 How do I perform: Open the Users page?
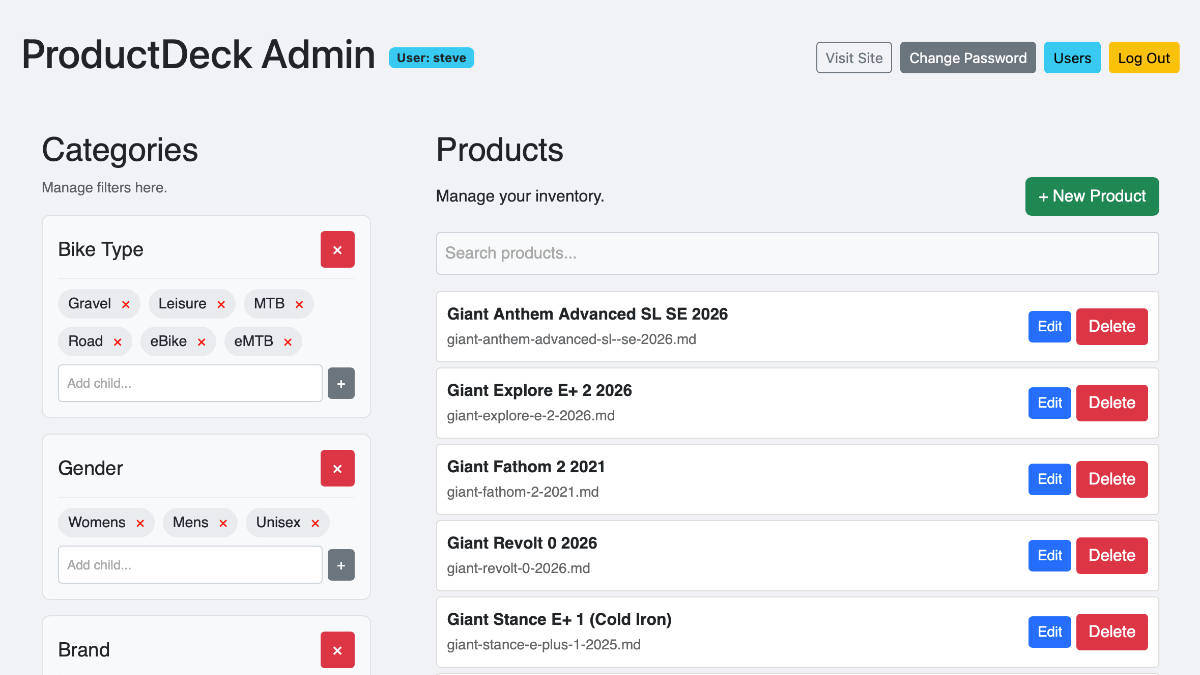tap(1072, 57)
